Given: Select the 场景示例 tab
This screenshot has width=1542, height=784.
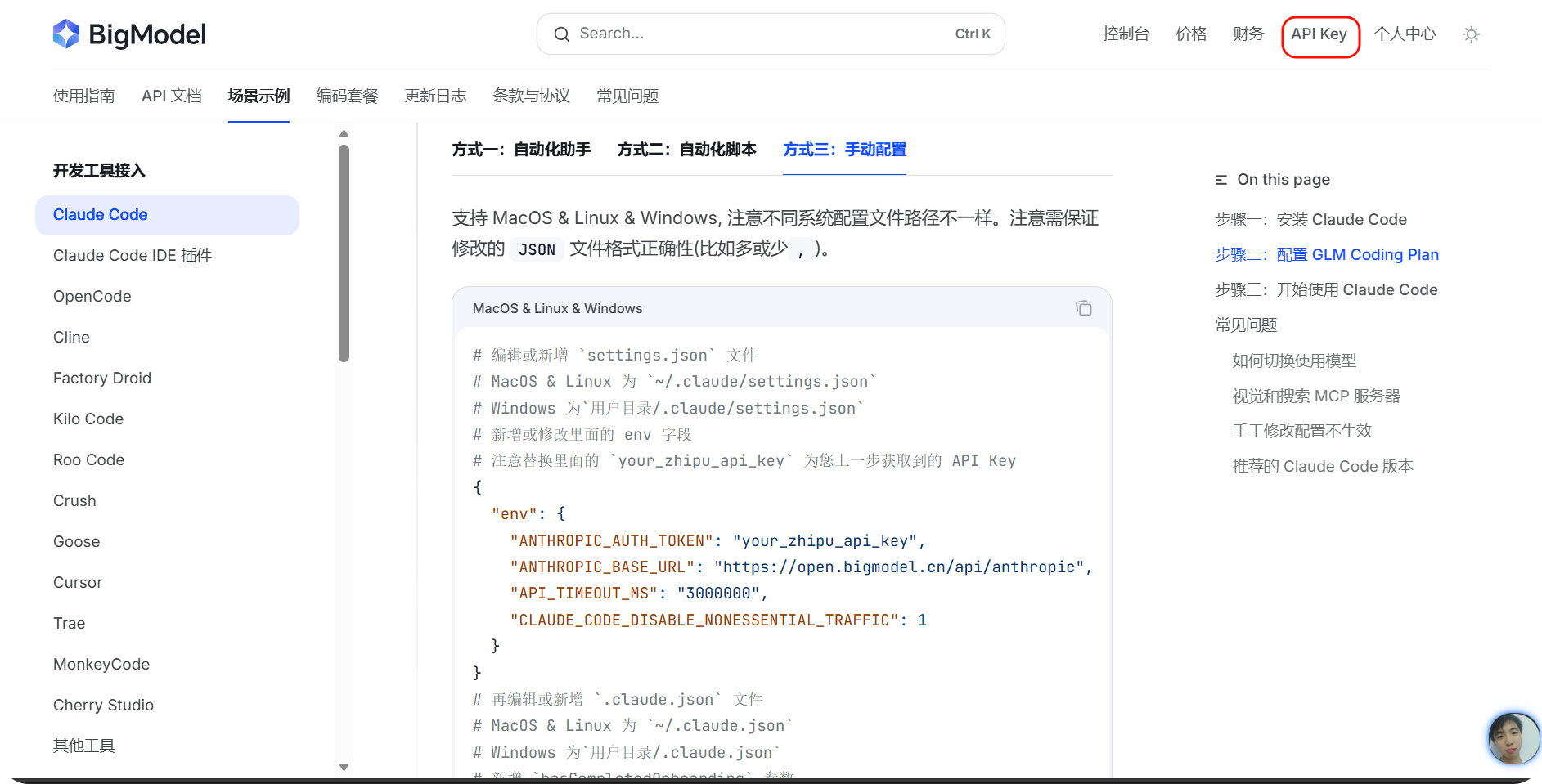Looking at the screenshot, I should (258, 96).
